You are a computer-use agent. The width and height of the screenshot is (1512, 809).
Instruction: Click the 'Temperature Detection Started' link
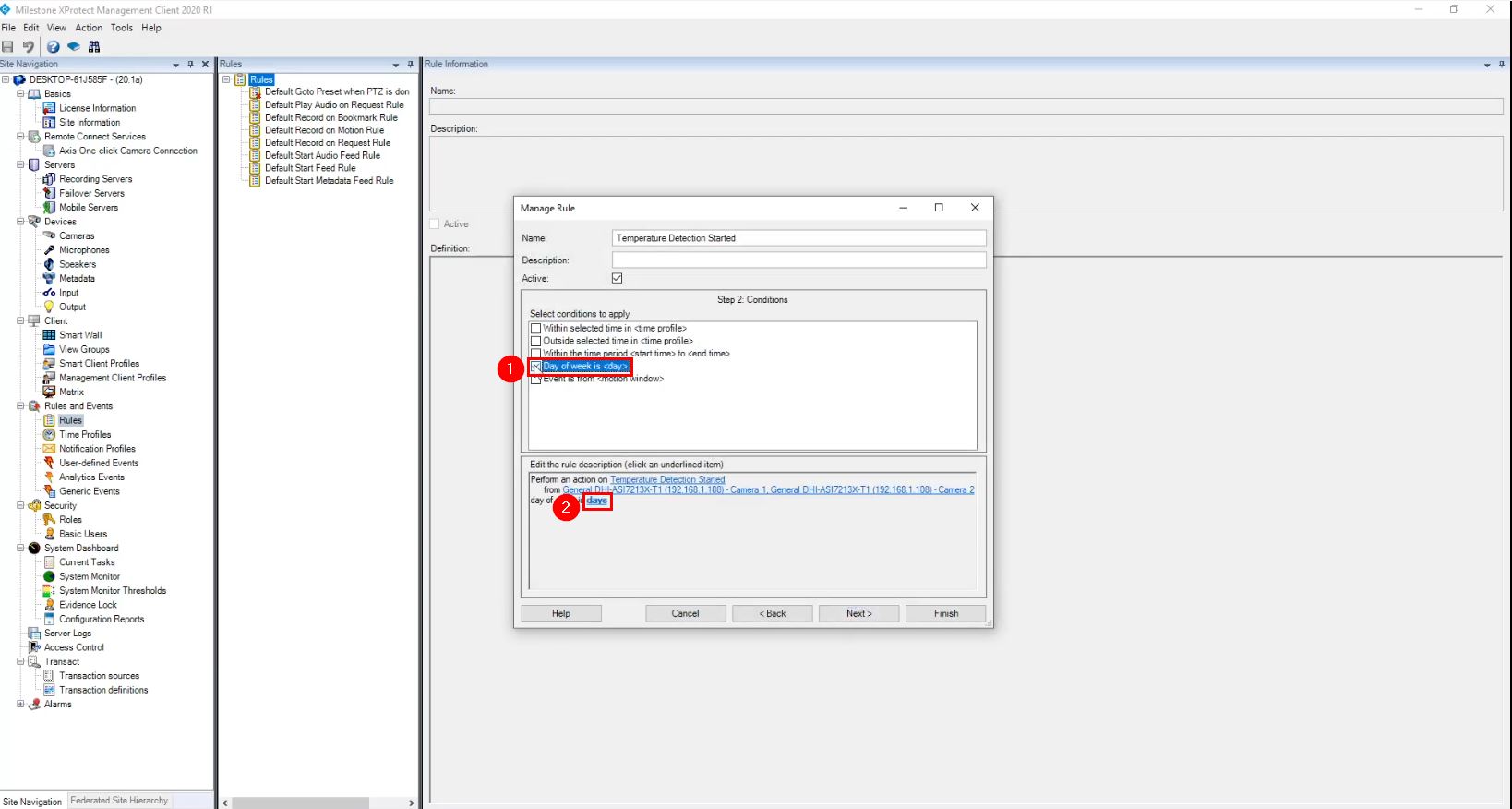click(667, 480)
